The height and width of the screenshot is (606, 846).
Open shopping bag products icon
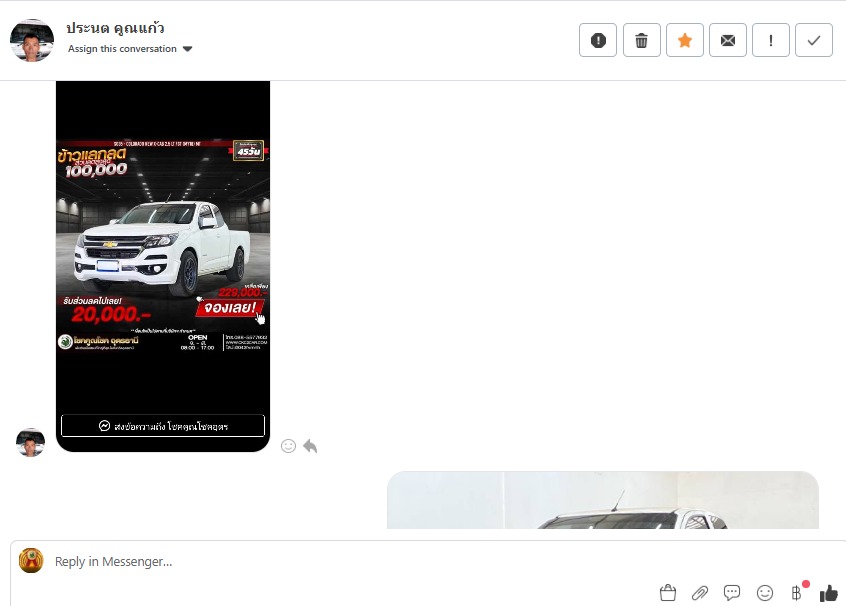pos(667,593)
